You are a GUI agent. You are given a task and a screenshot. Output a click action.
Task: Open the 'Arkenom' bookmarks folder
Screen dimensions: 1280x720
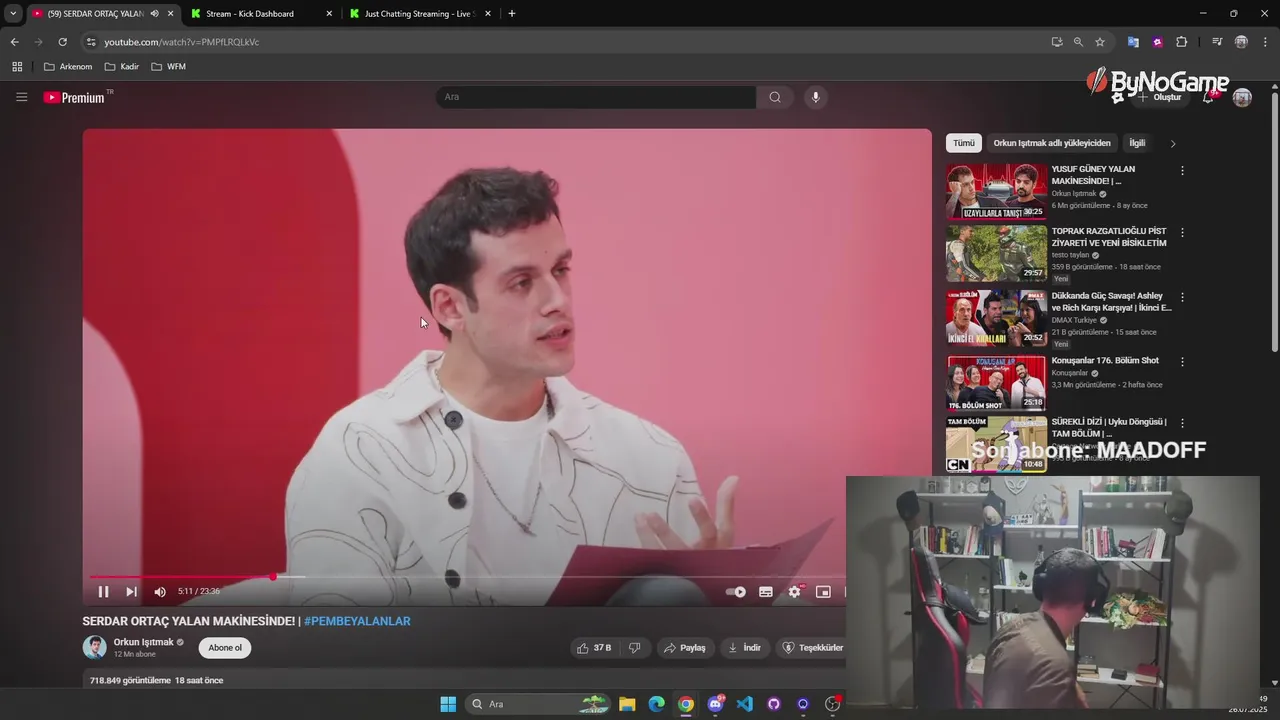(x=68, y=67)
